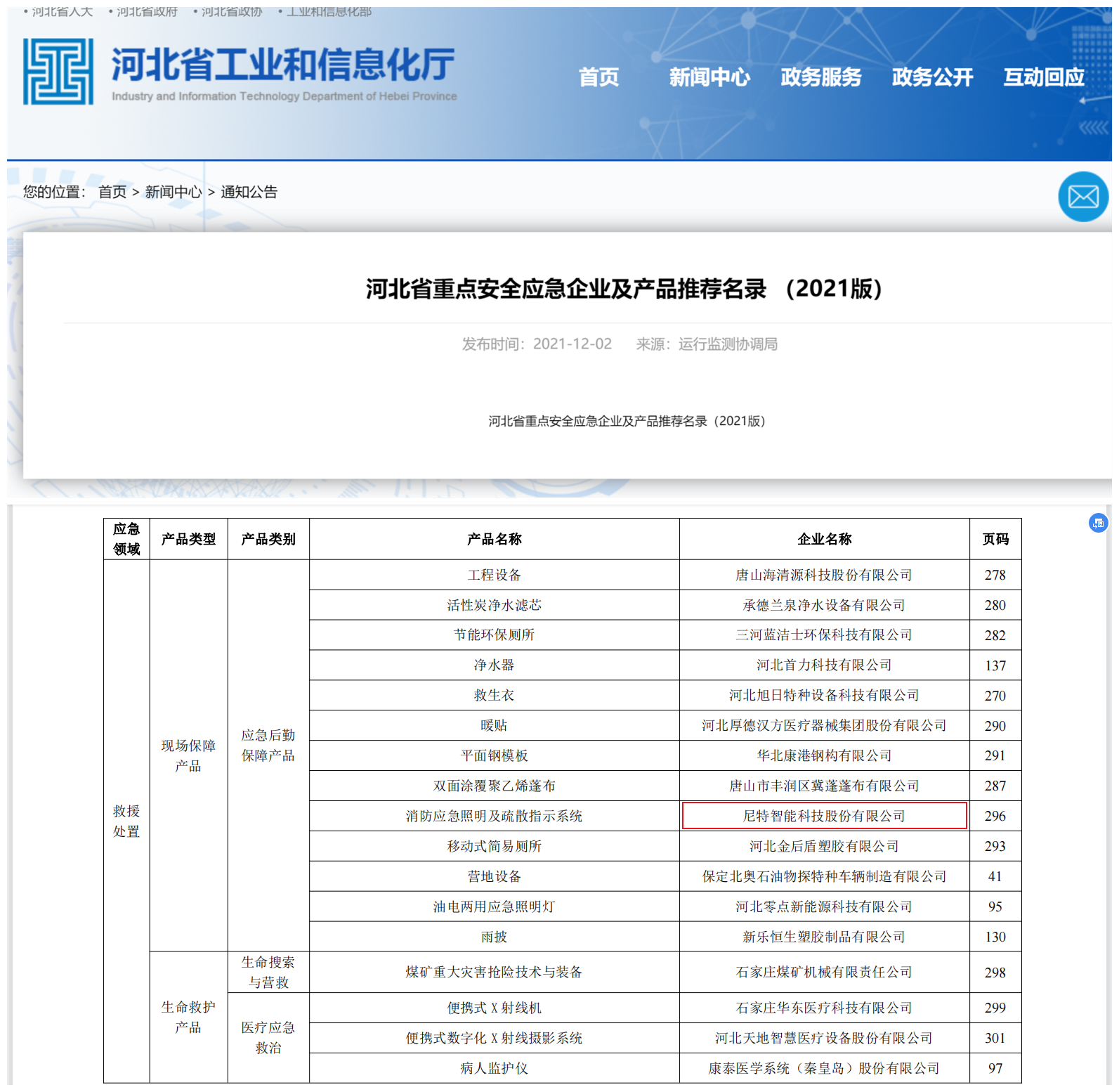The image size is (1119, 1092).
Task: Go to 政务公开 in the top navigation
Action: pyautogui.click(x=932, y=77)
